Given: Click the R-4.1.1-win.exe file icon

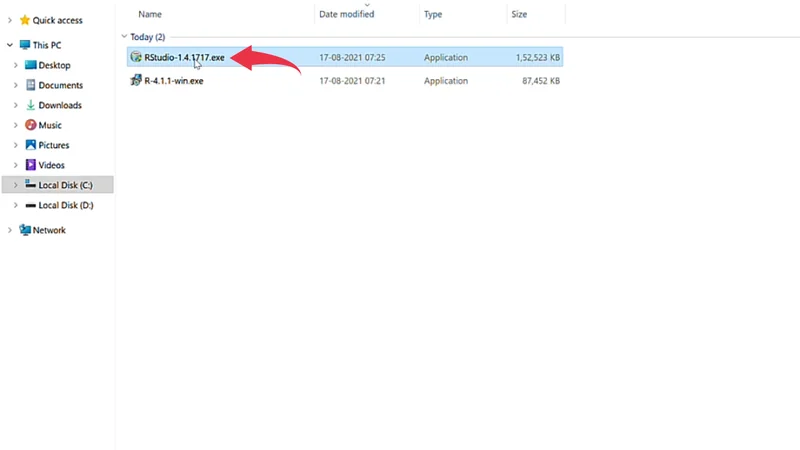Looking at the screenshot, I should point(136,81).
